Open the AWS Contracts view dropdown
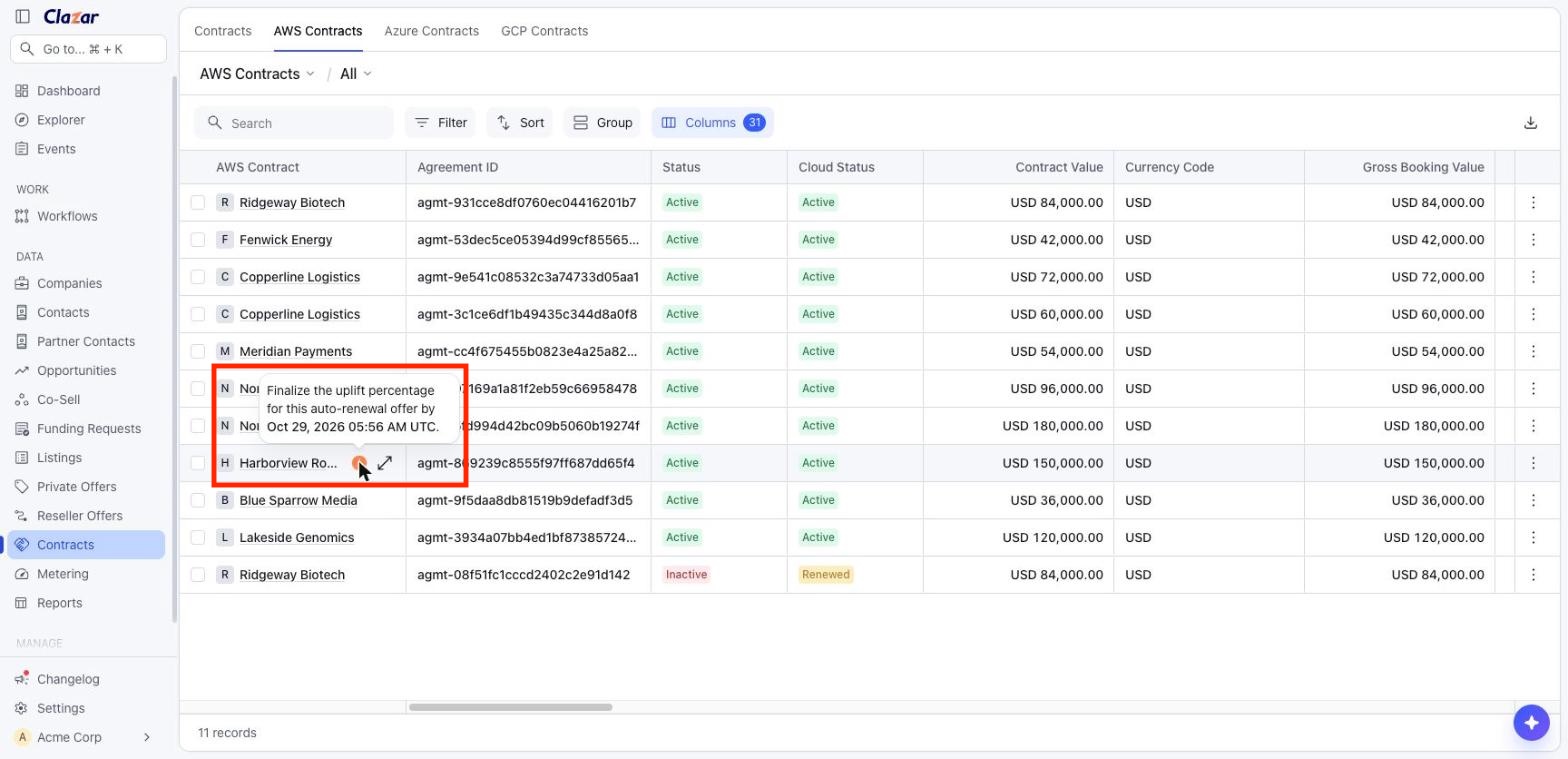The image size is (1568, 759). point(257,74)
